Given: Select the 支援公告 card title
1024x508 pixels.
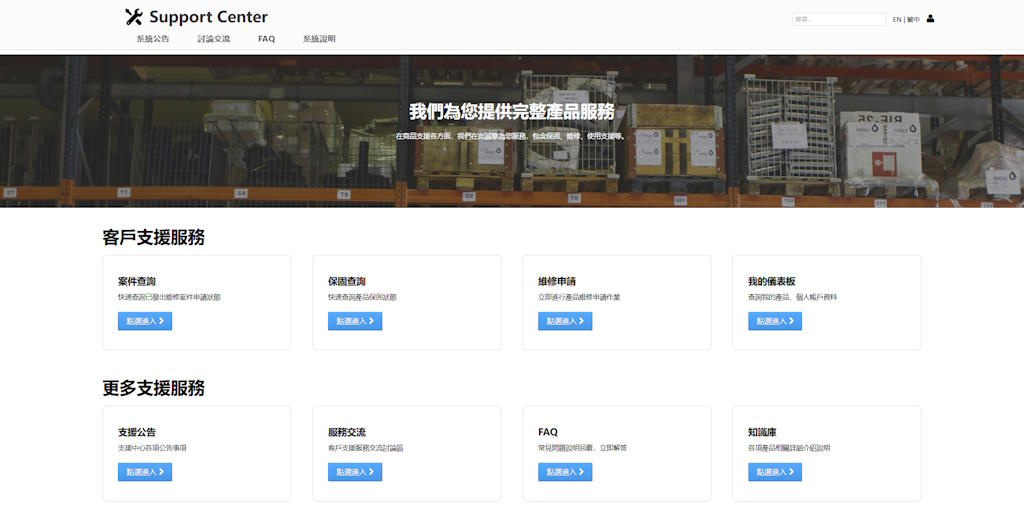Looking at the screenshot, I should pyautogui.click(x=137, y=432).
